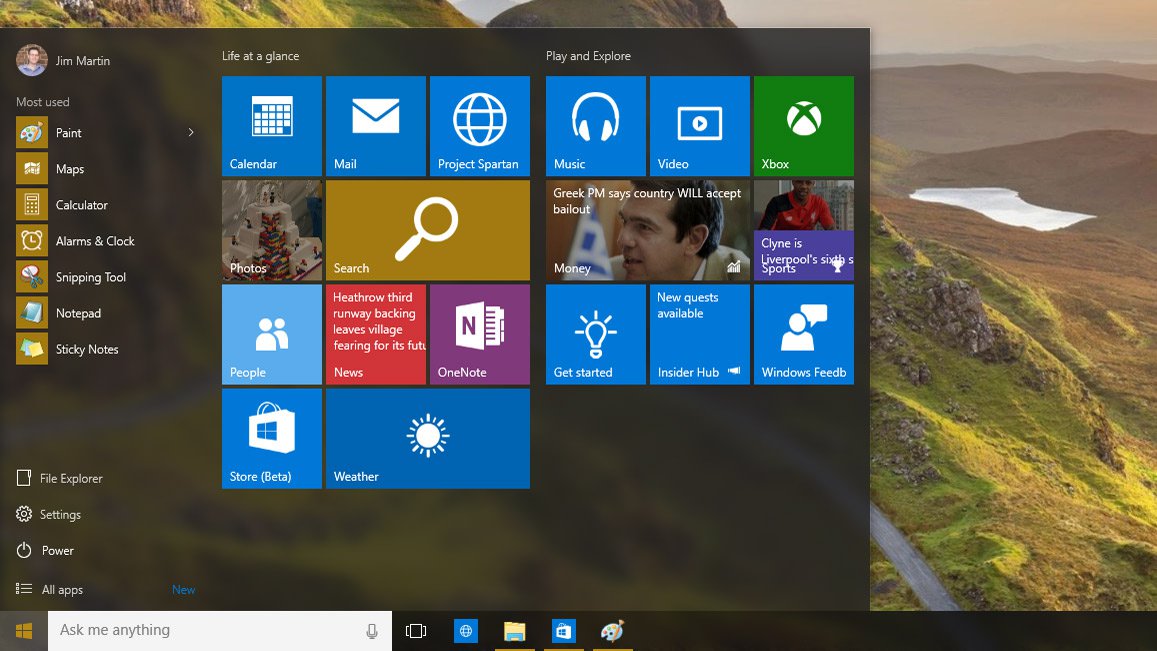Image resolution: width=1157 pixels, height=651 pixels.
Task: Launch Project Spartan browser tile
Action: [x=480, y=126]
